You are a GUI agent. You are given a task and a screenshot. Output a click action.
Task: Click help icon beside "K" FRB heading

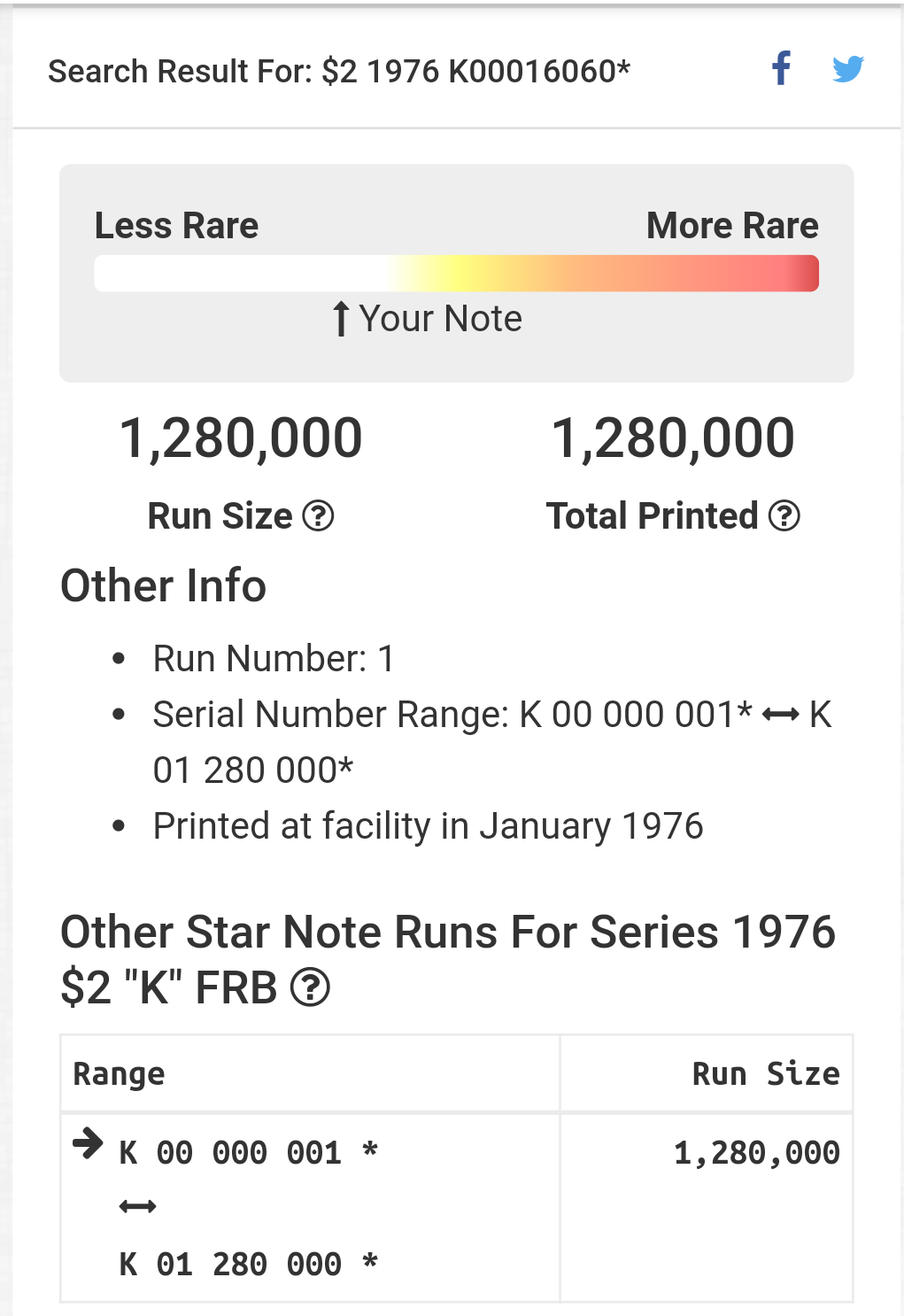click(310, 987)
